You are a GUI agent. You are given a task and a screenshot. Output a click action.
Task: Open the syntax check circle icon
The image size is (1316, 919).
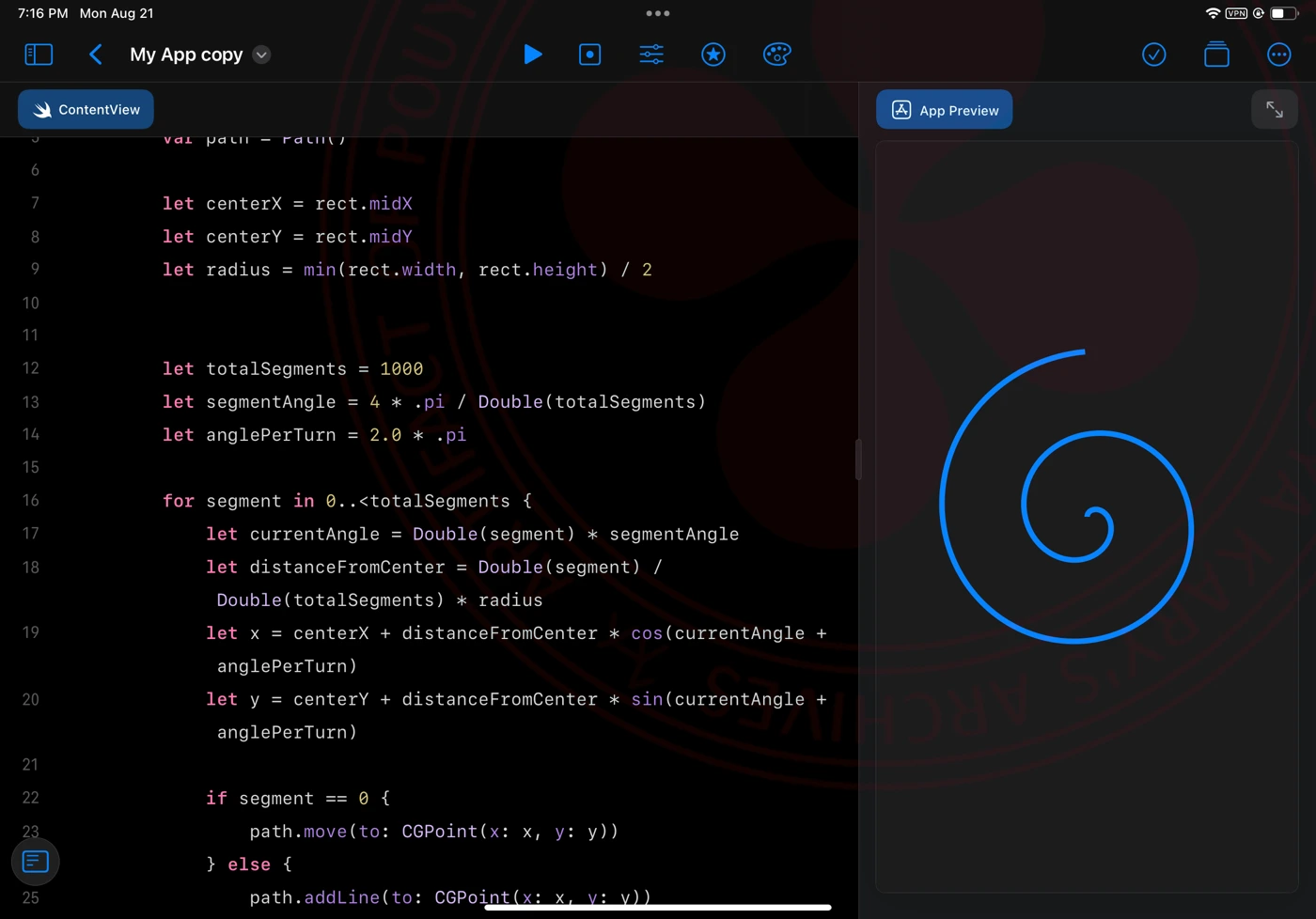pos(1154,55)
